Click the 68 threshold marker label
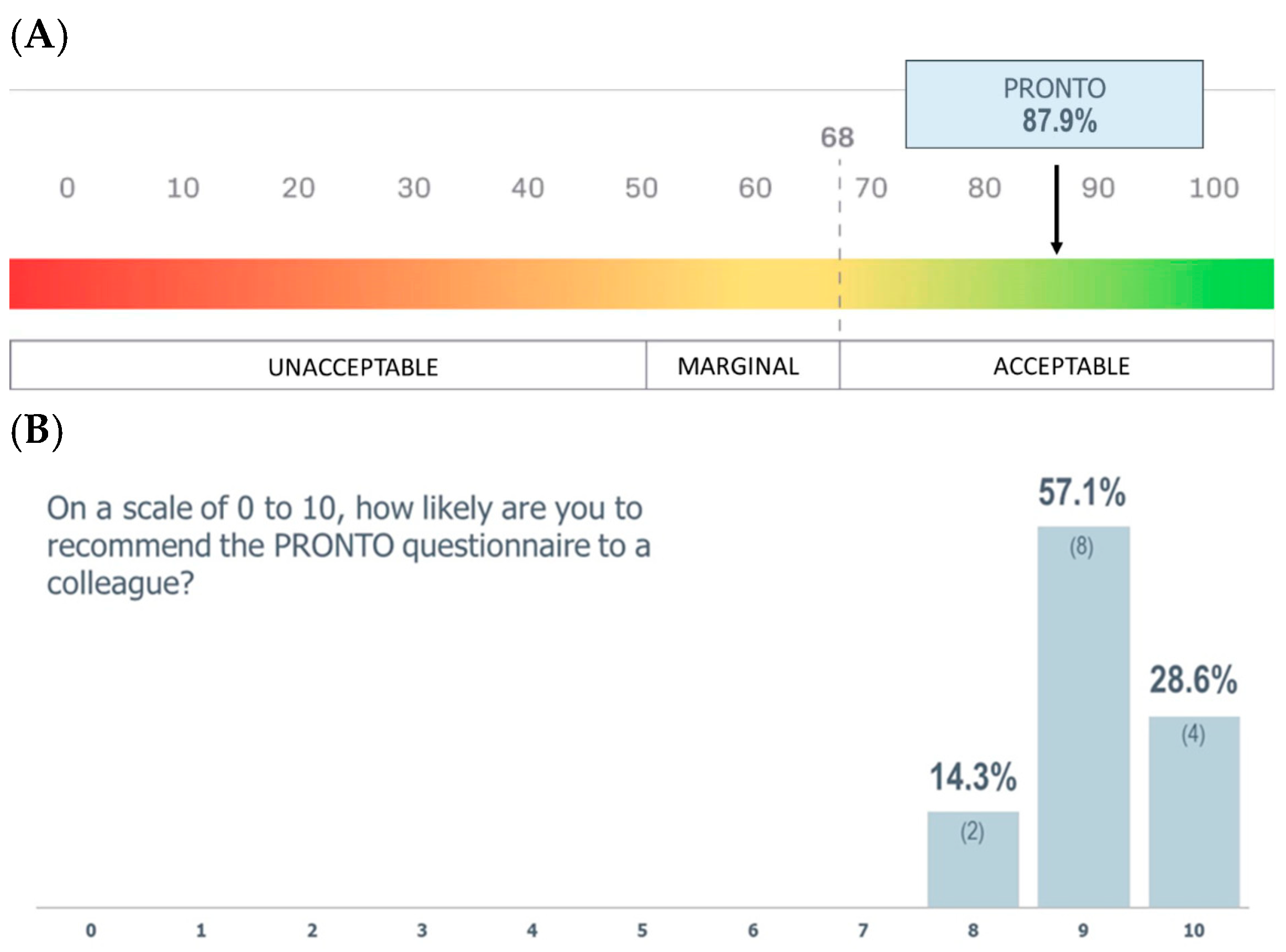 pos(837,138)
